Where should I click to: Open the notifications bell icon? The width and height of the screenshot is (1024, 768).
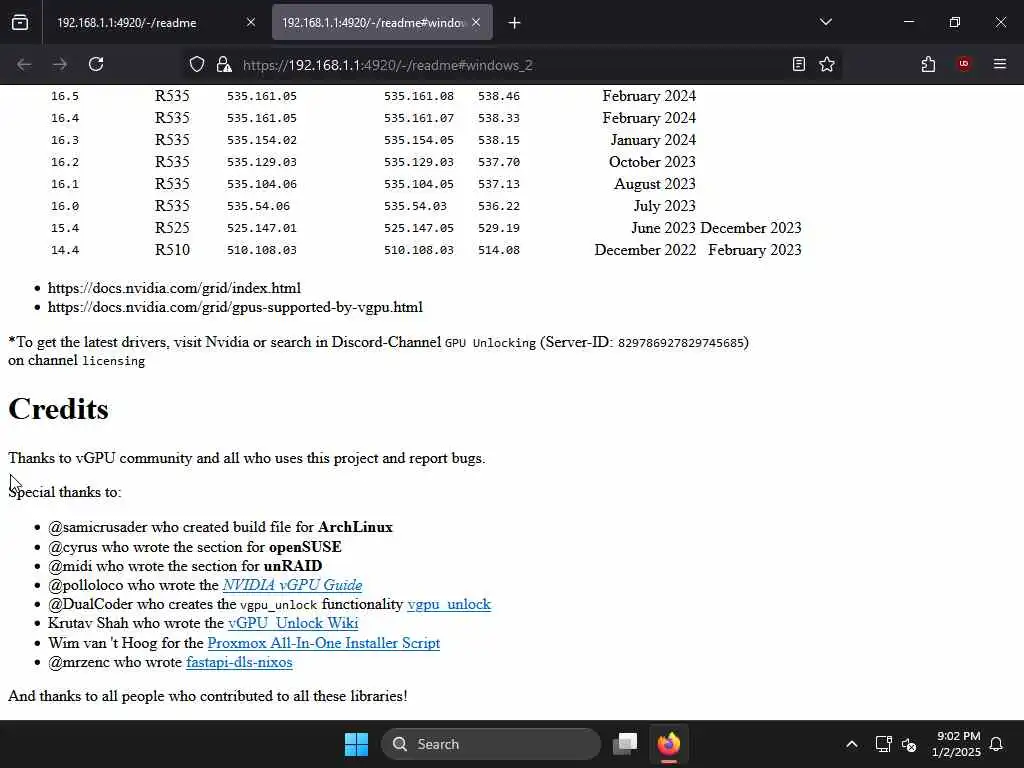coord(997,744)
